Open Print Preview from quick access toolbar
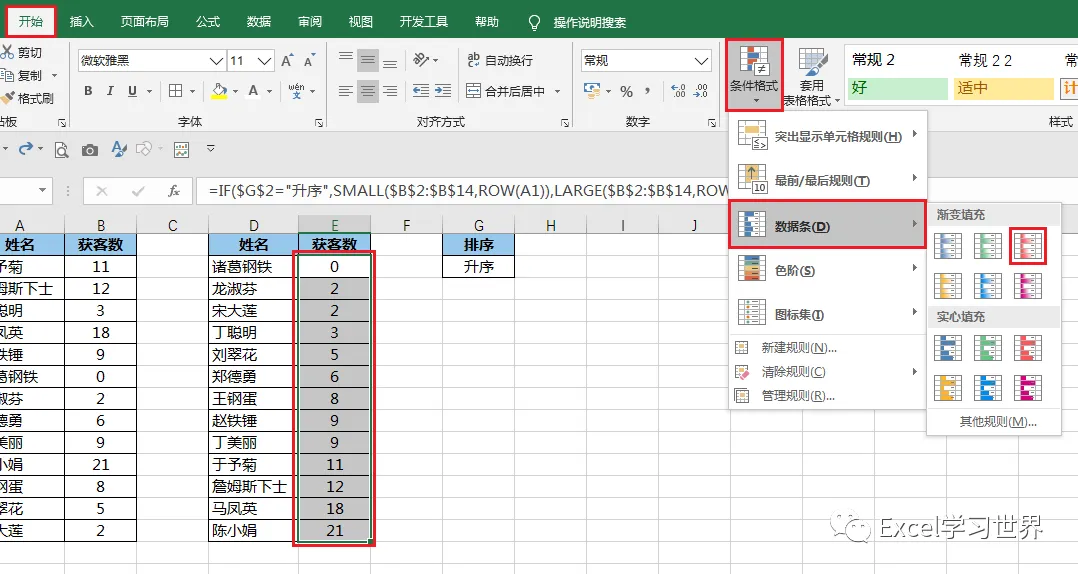 click(x=61, y=149)
